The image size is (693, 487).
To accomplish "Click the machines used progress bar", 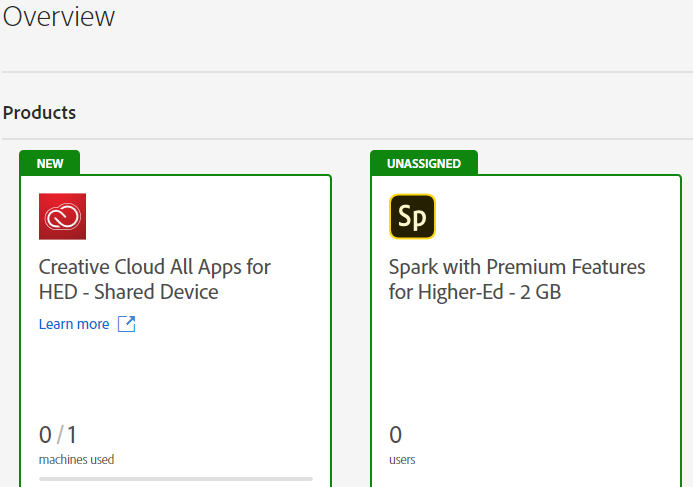I will [176, 479].
